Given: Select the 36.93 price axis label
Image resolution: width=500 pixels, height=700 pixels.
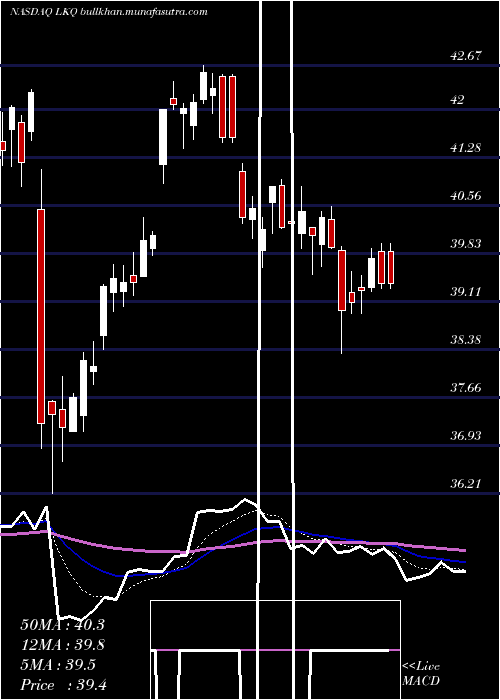Looking at the screenshot, I should [467, 435].
